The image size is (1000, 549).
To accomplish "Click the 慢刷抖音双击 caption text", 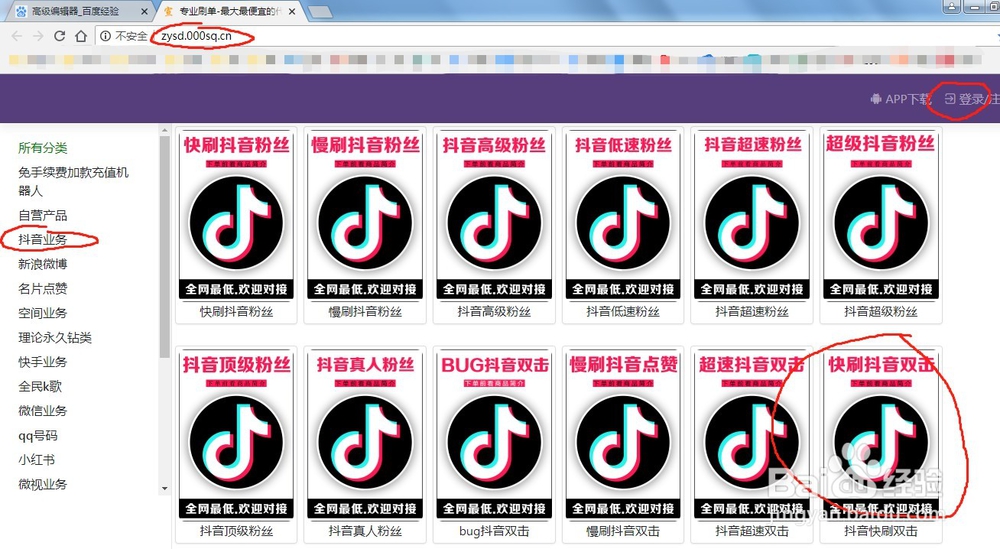I will click(622, 531).
